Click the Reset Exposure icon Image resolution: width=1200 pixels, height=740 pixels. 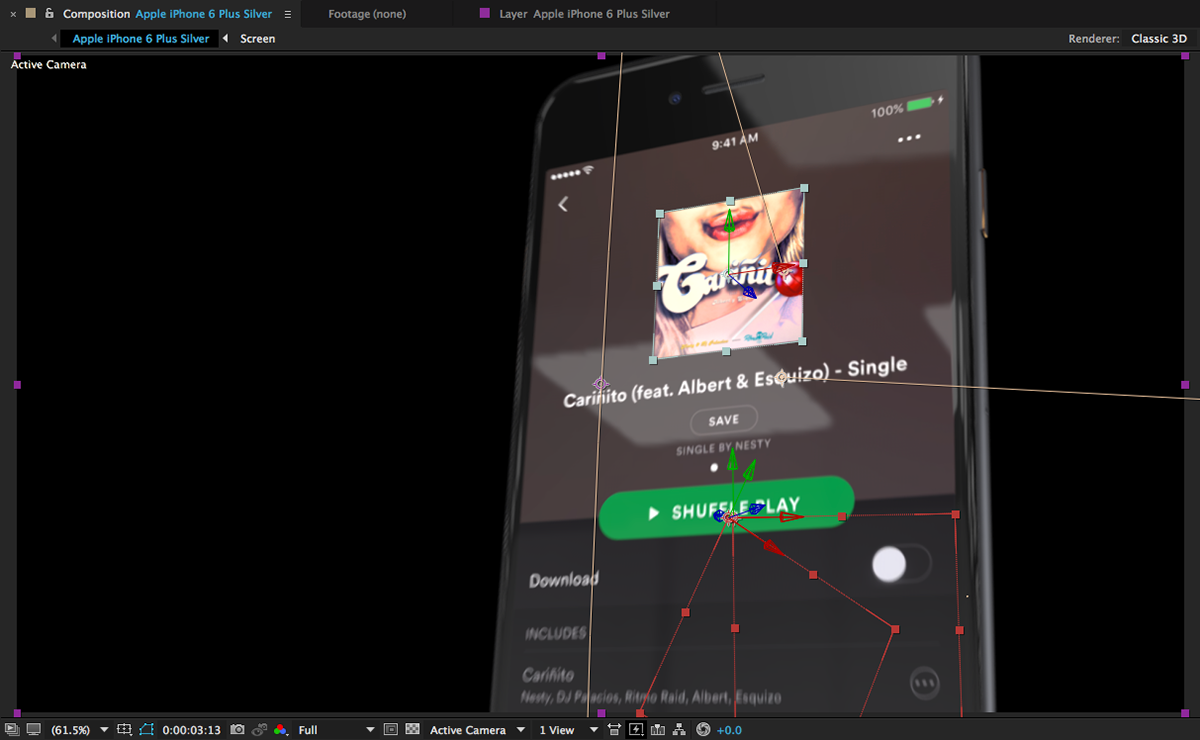703,730
